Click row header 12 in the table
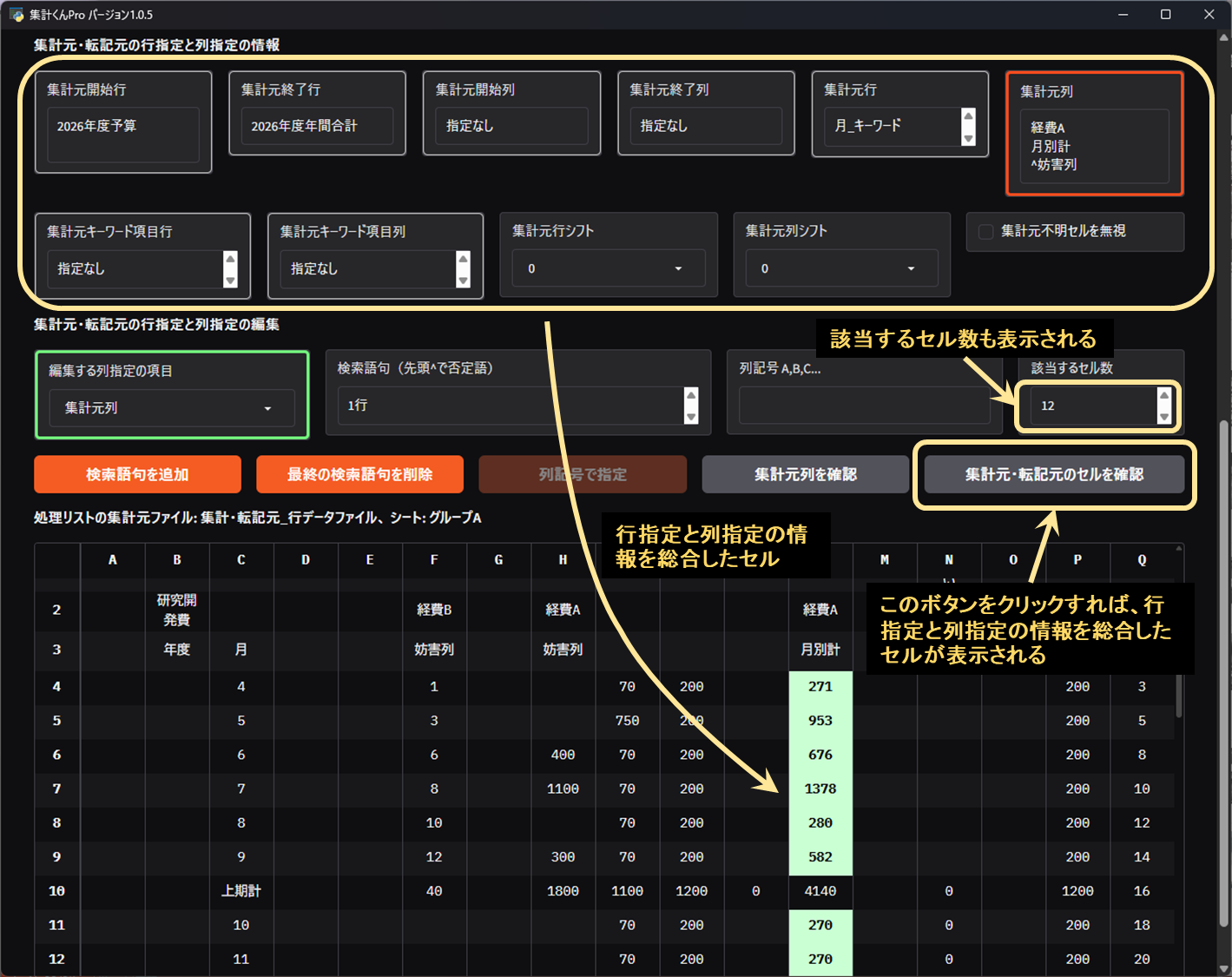Screen dimensions: 1232x977 [x=57, y=960]
